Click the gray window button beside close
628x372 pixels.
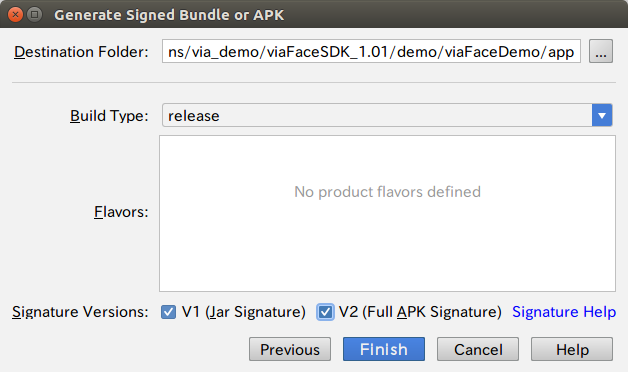point(34,15)
